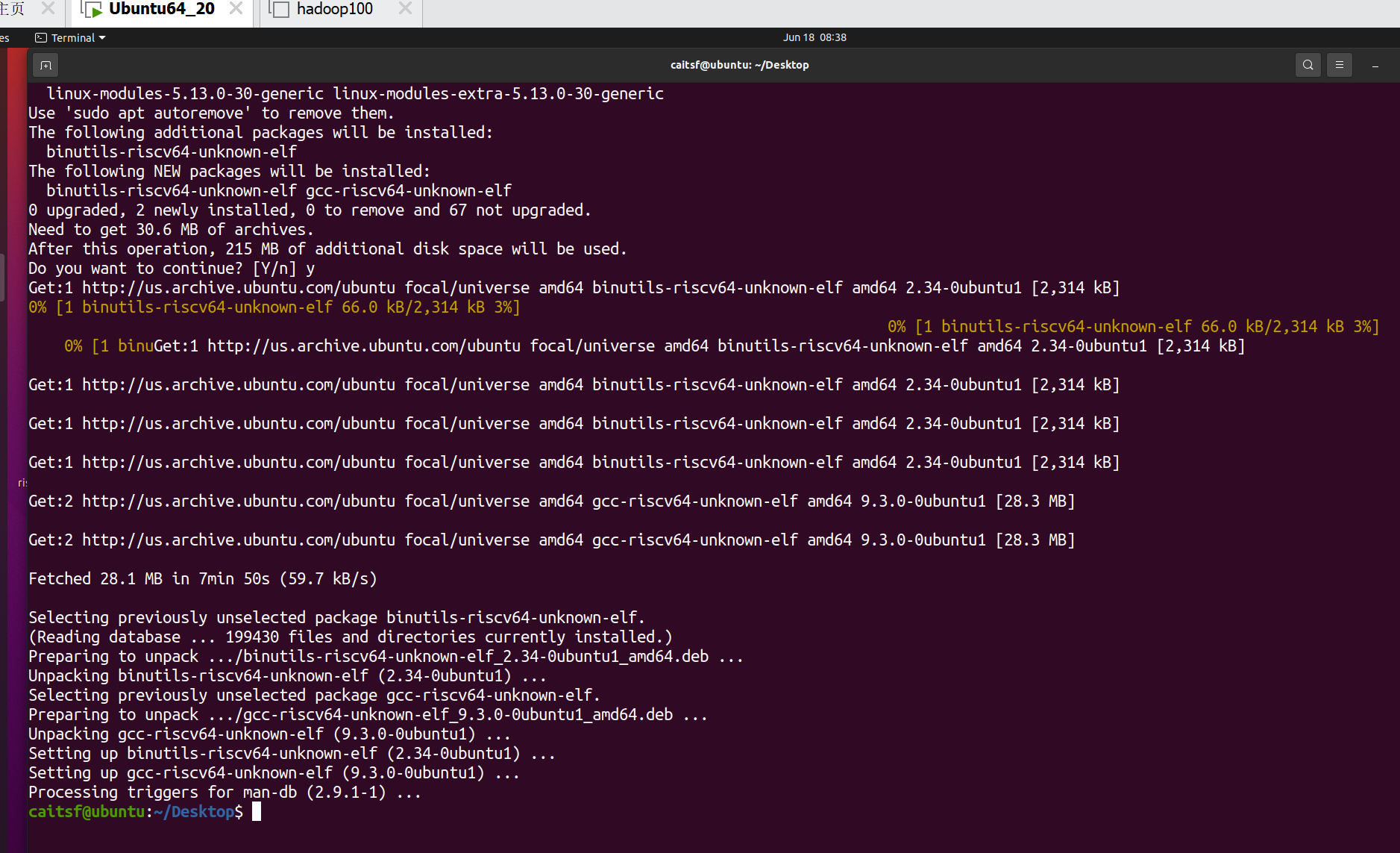Click the running VM icon on Ubuntu64_20 tab
Screen dimensions: 1400x853
(x=92, y=10)
